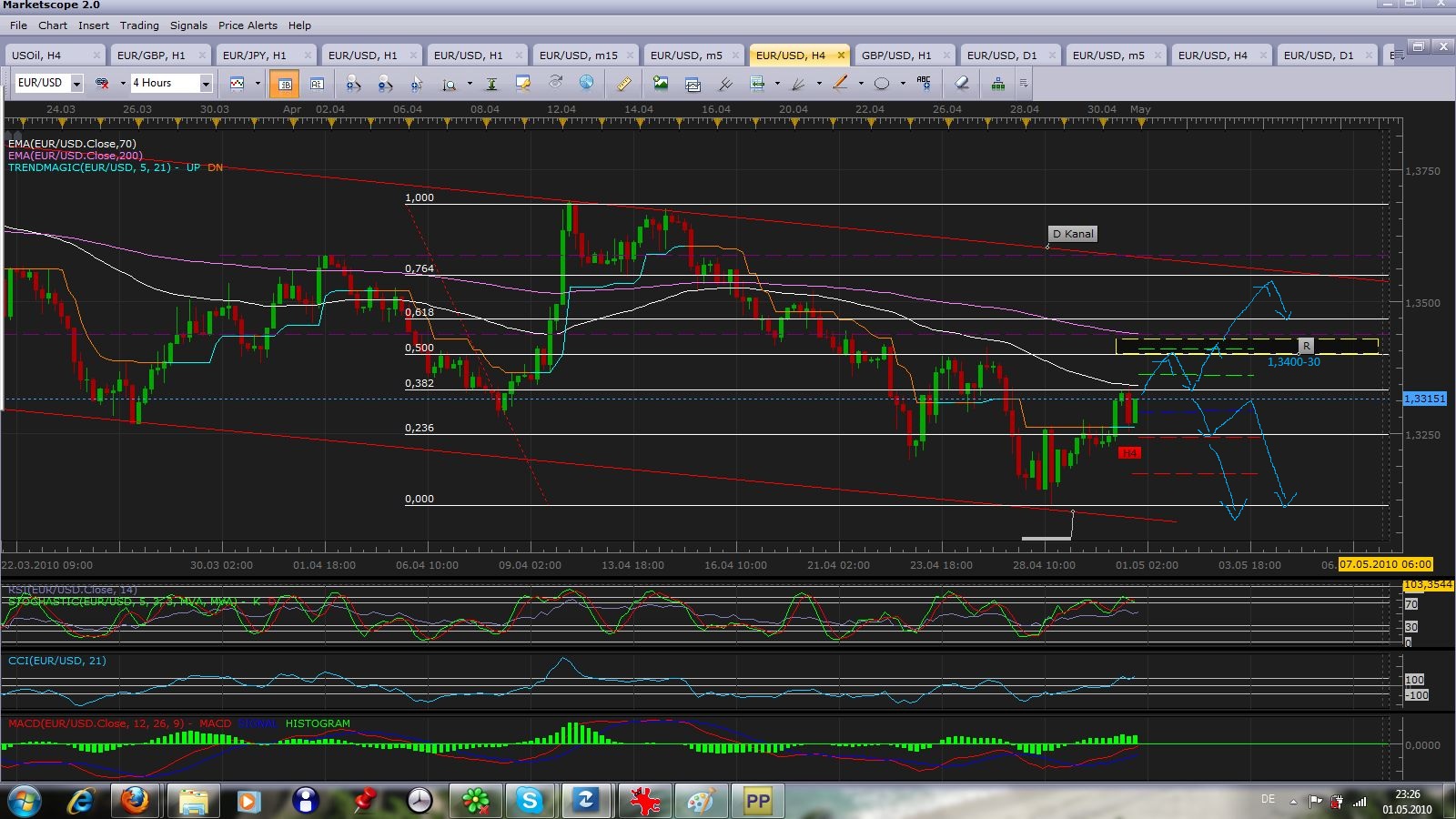Image resolution: width=1456 pixels, height=819 pixels.
Task: Click the crossed-out eye icon near symbol box
Action: click(x=102, y=84)
